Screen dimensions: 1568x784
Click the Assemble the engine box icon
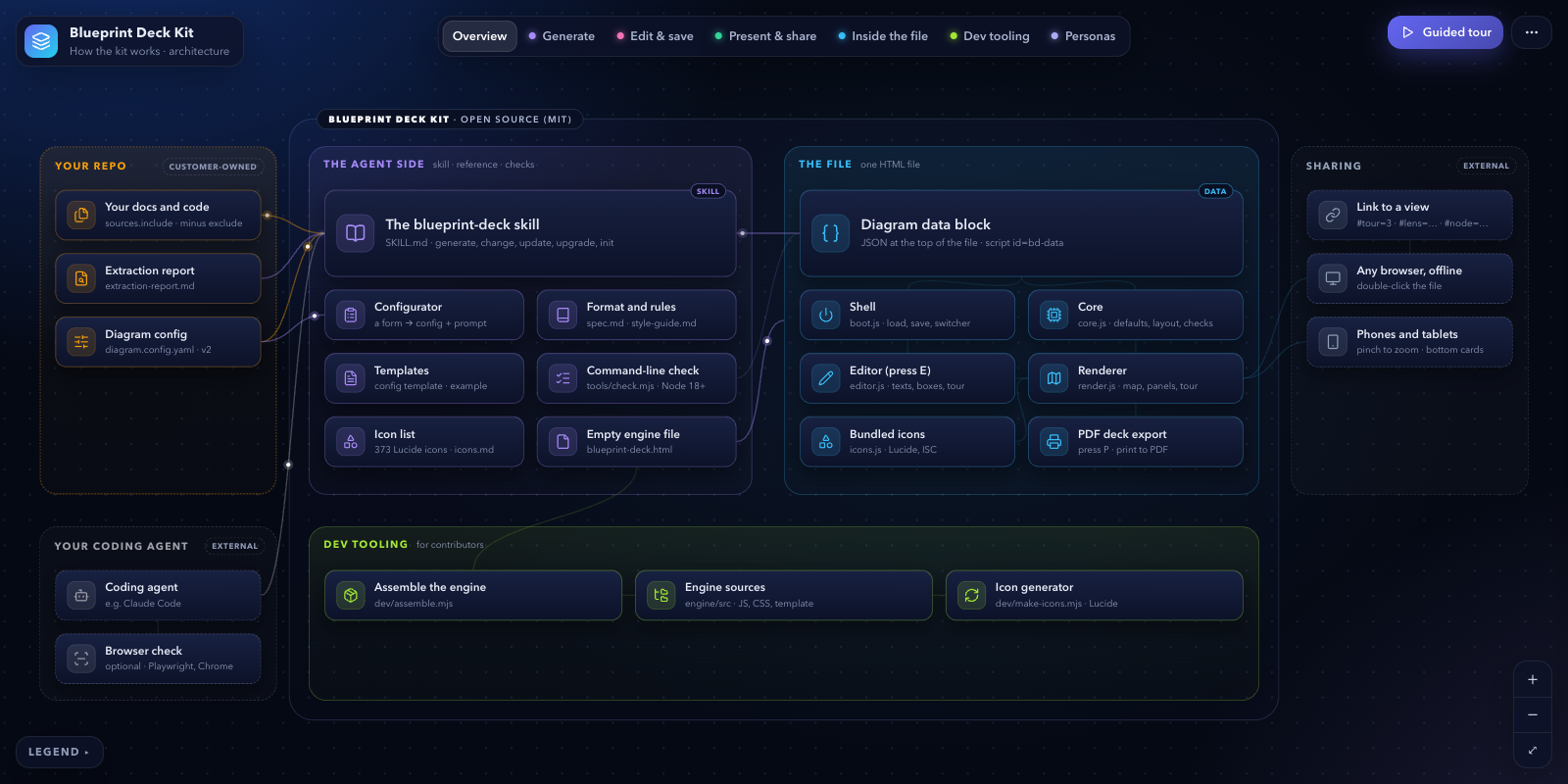351,595
